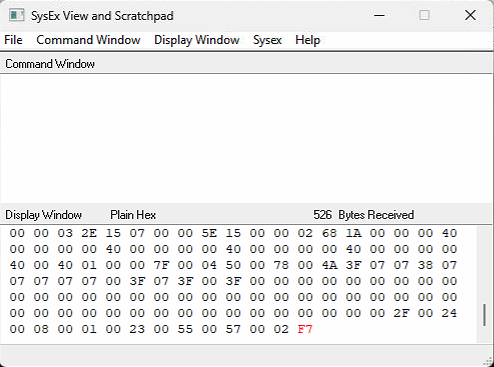Click the SysEx app icon in the title bar
This screenshot has width=494, height=367.
17,15
